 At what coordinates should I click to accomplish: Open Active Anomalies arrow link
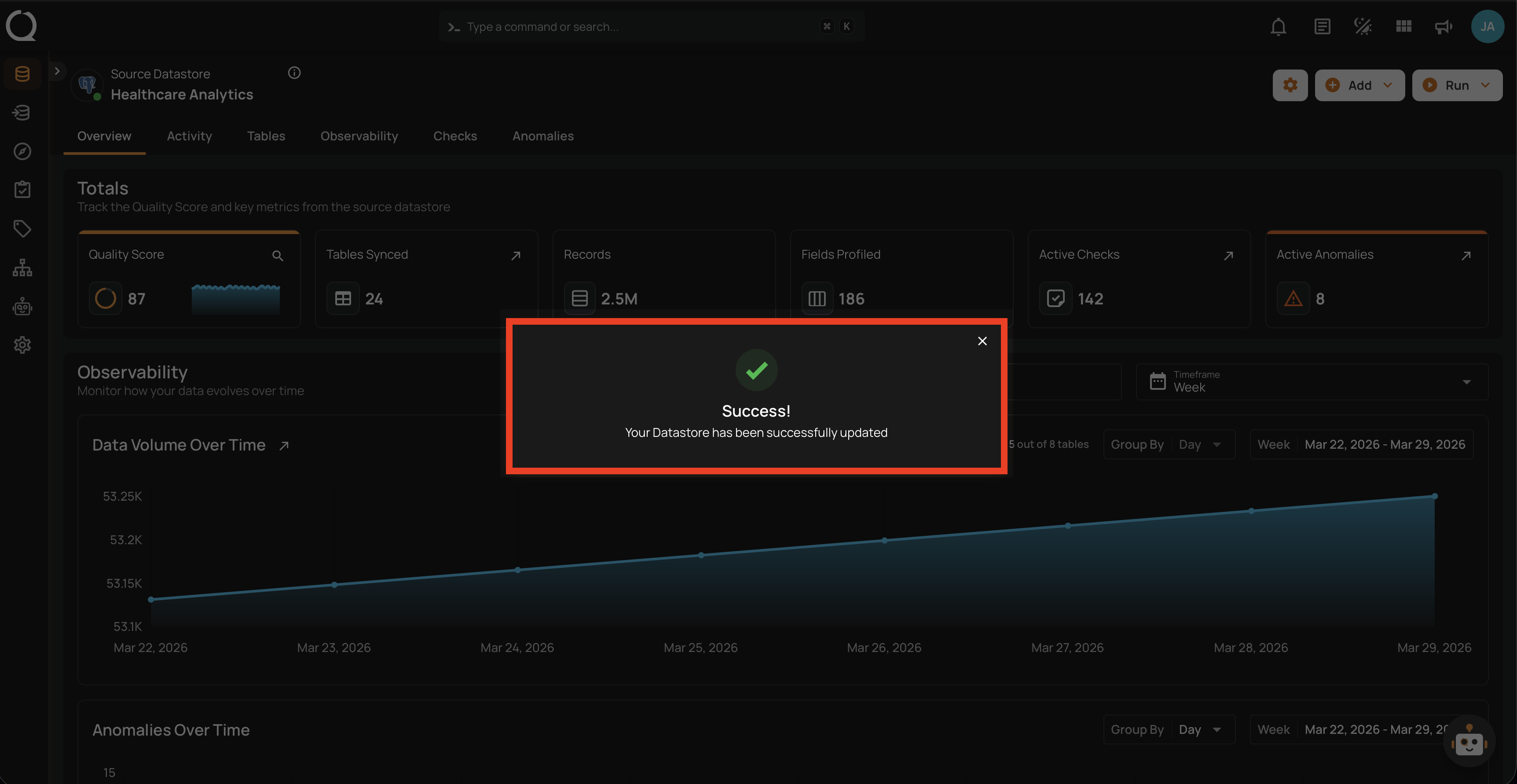[x=1466, y=256]
